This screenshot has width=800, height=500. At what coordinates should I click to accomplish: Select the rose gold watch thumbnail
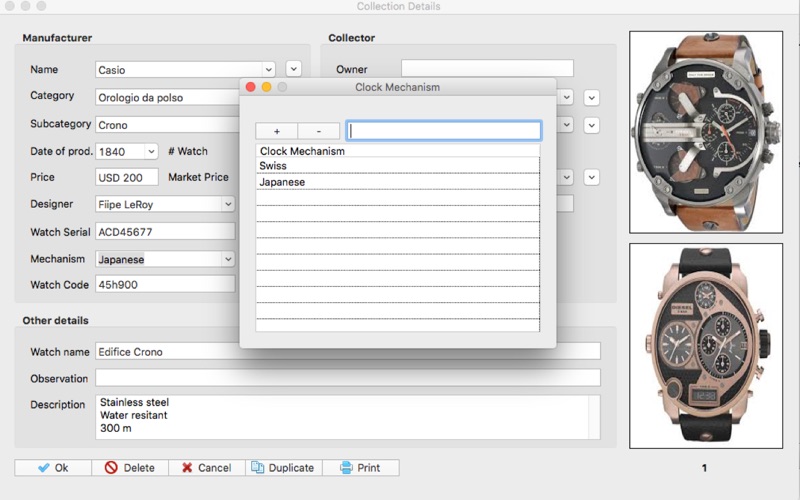tap(706, 346)
